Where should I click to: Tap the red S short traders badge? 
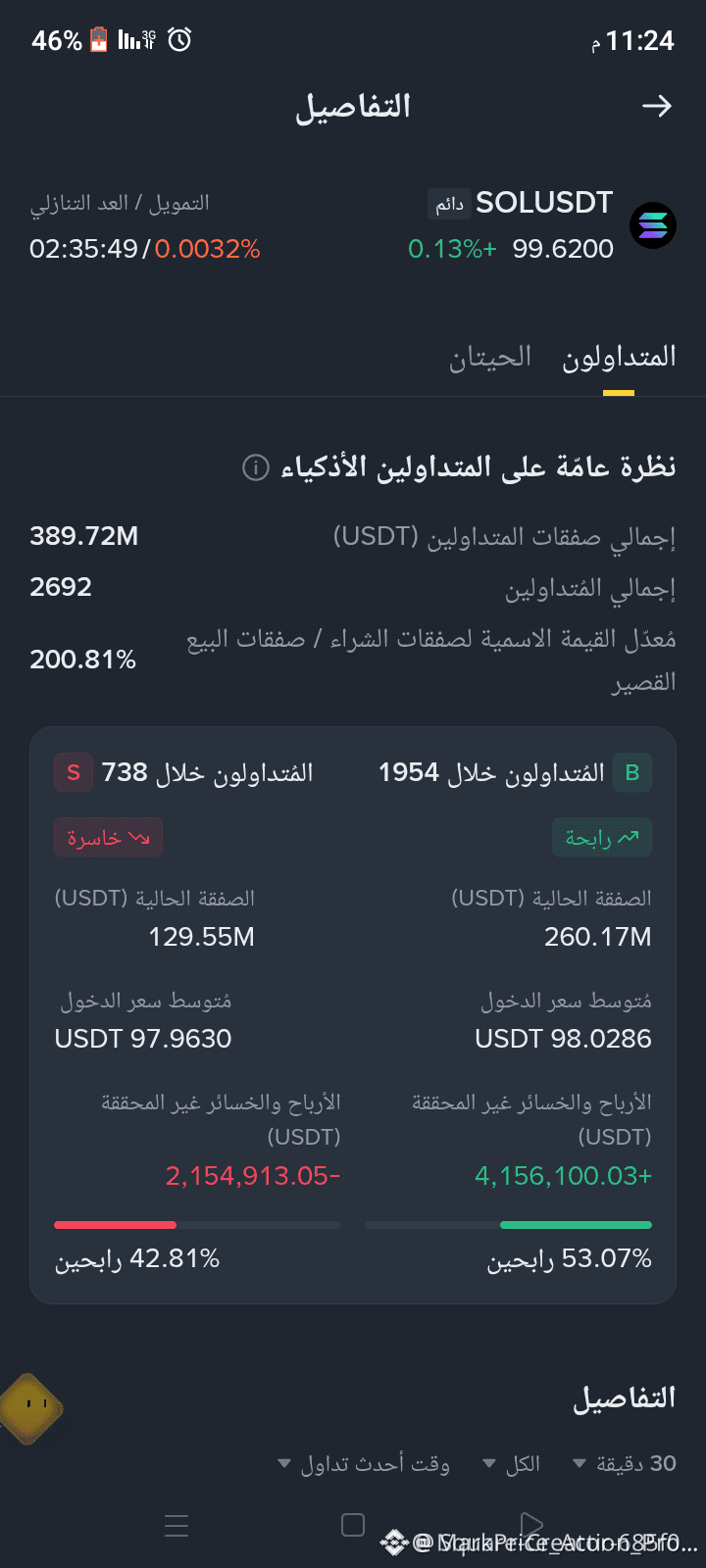pyautogui.click(x=74, y=772)
